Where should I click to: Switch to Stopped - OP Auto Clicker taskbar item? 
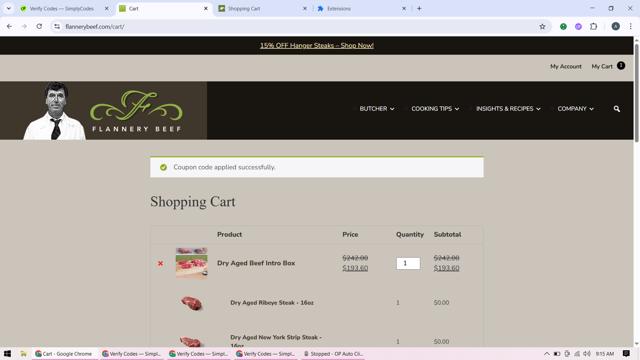[x=333, y=353]
